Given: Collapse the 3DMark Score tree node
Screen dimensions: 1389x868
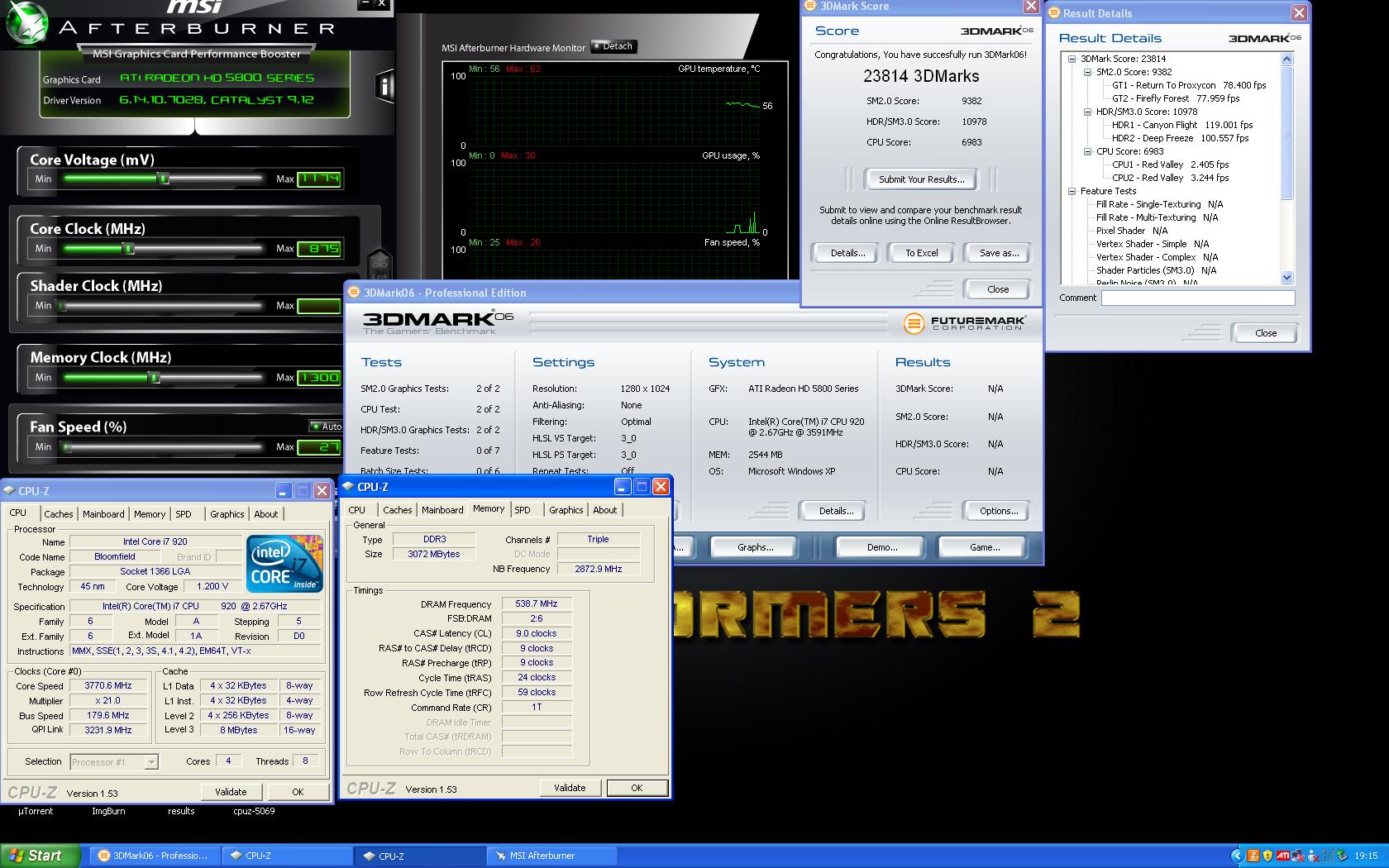Looking at the screenshot, I should tap(1072, 59).
